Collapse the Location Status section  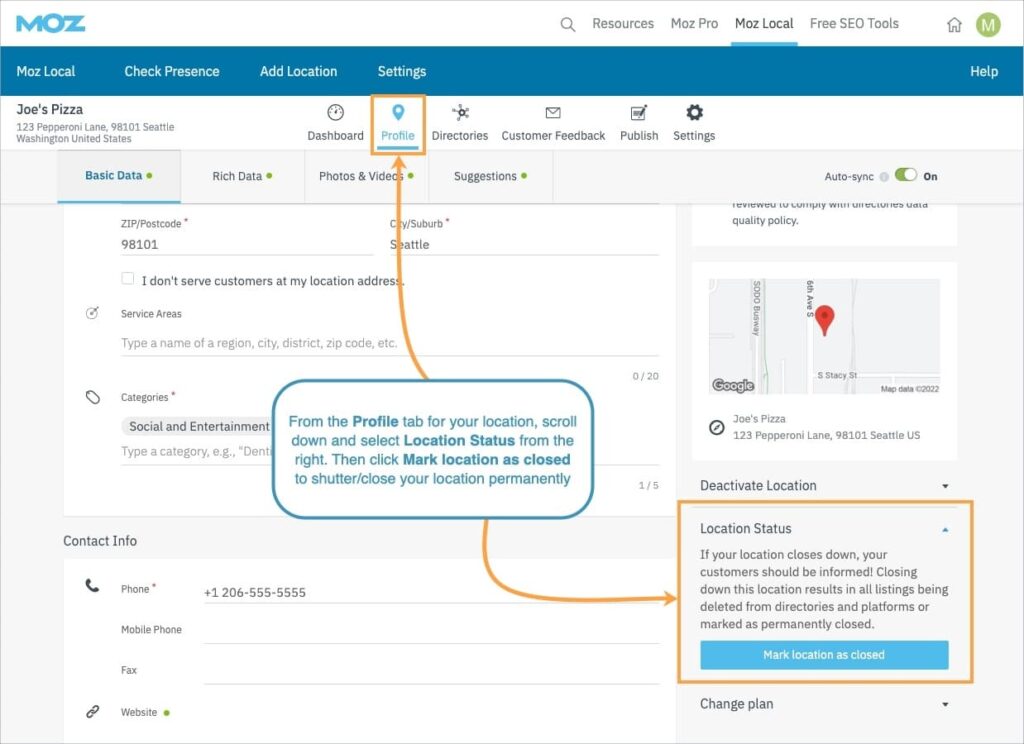click(824, 528)
